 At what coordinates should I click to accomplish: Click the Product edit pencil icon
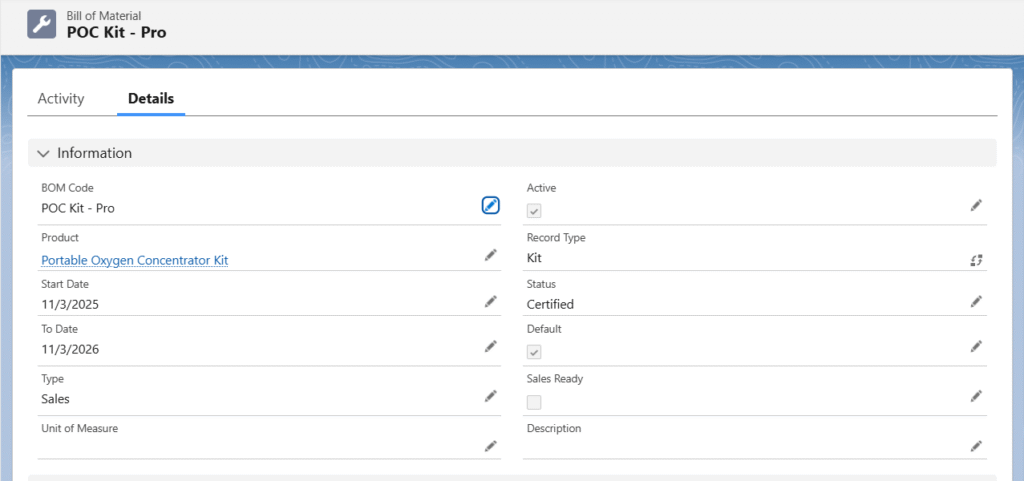490,255
